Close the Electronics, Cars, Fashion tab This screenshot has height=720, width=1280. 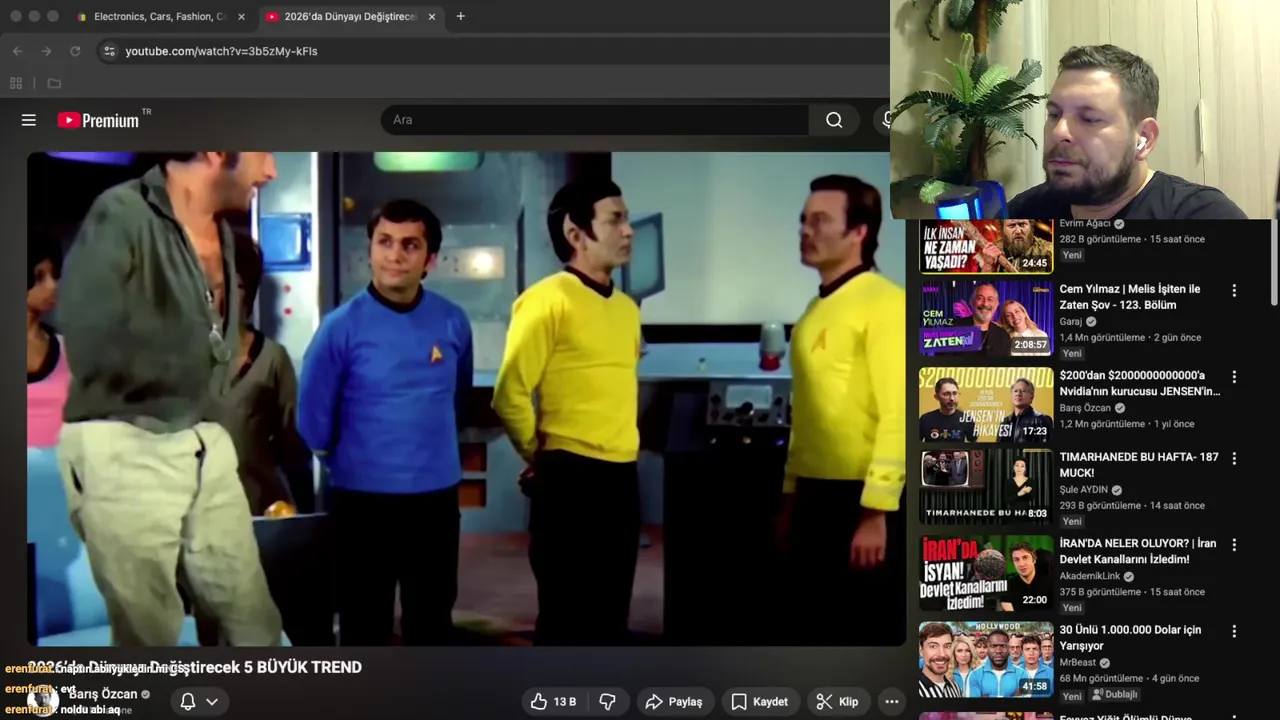pos(241,17)
